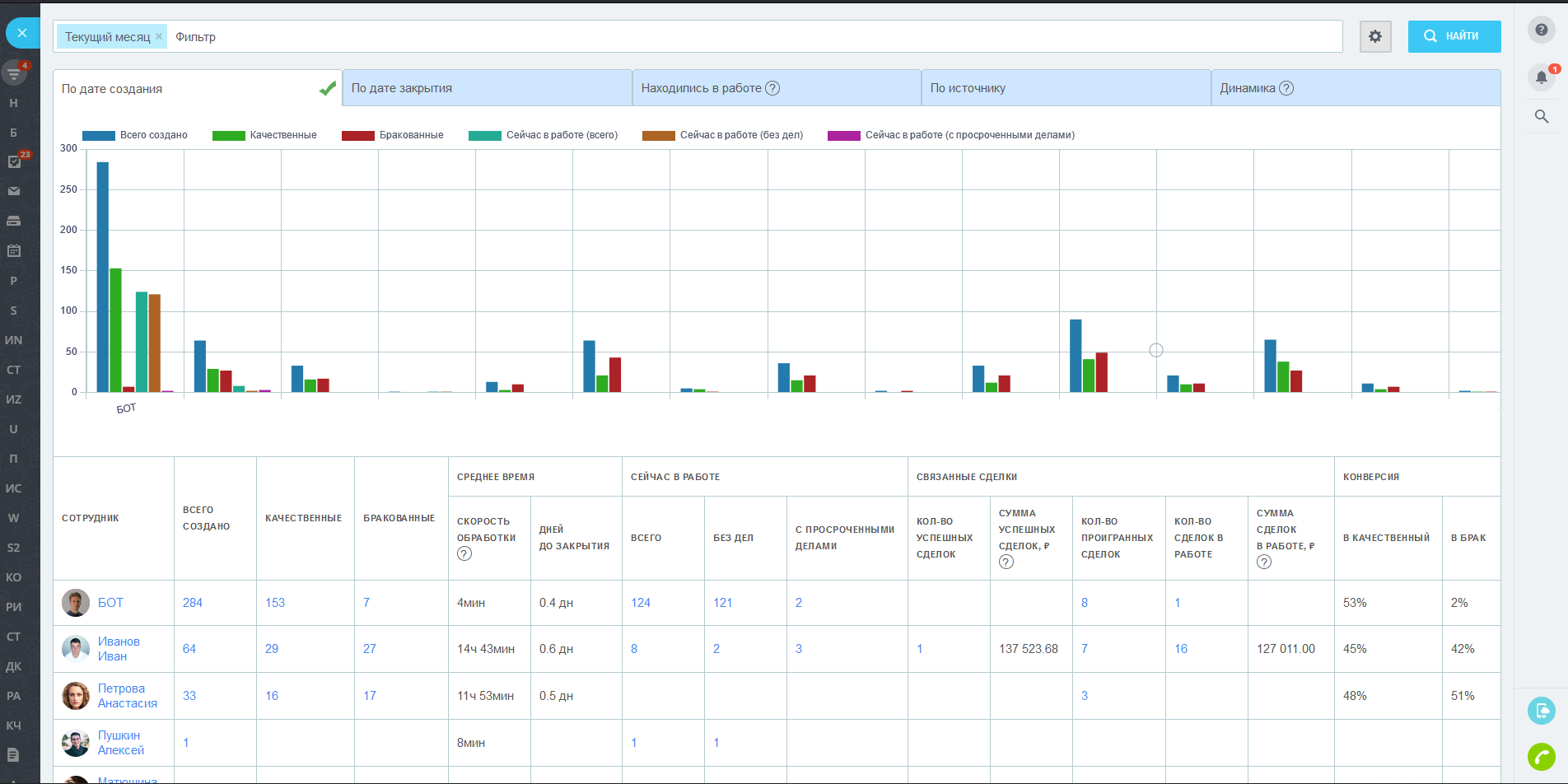Open the notifications bell
Viewport: 1568px width, 784px height.
[1541, 77]
